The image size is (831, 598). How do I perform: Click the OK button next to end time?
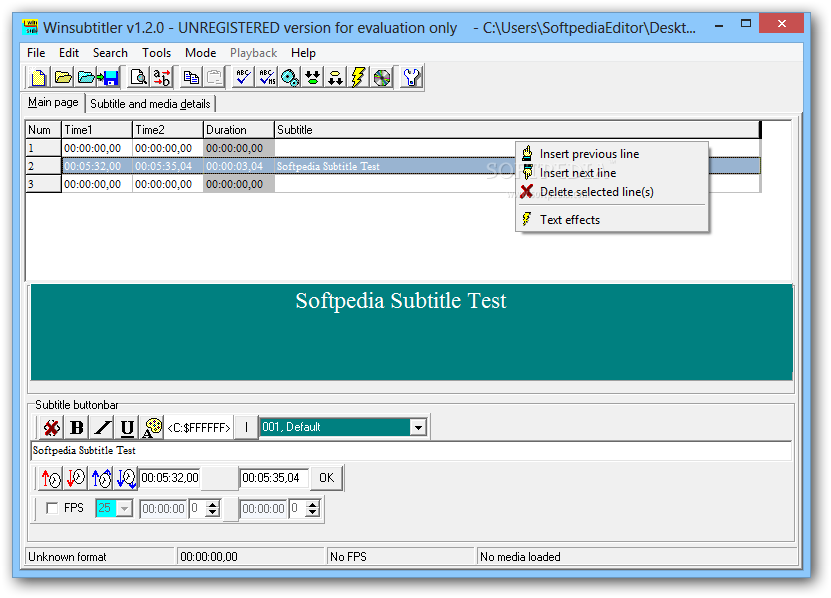pyautogui.click(x=326, y=478)
